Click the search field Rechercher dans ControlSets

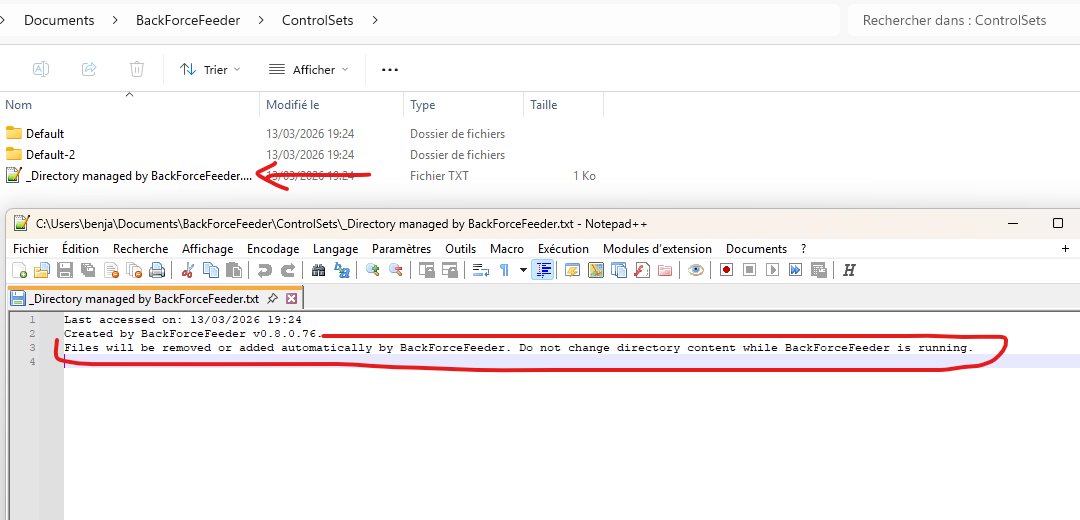pyautogui.click(x=960, y=20)
